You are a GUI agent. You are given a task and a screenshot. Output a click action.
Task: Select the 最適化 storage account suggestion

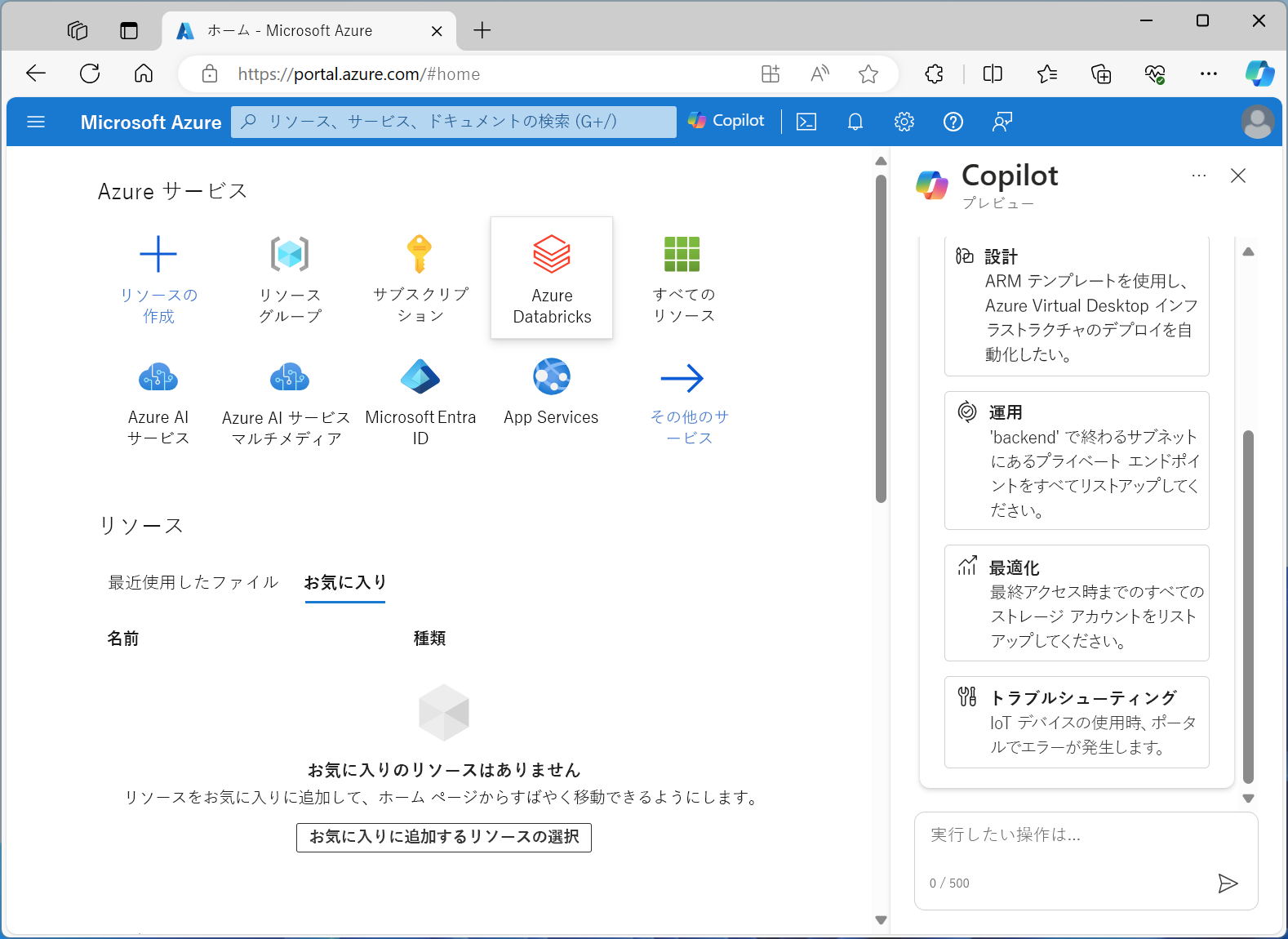[x=1077, y=603]
